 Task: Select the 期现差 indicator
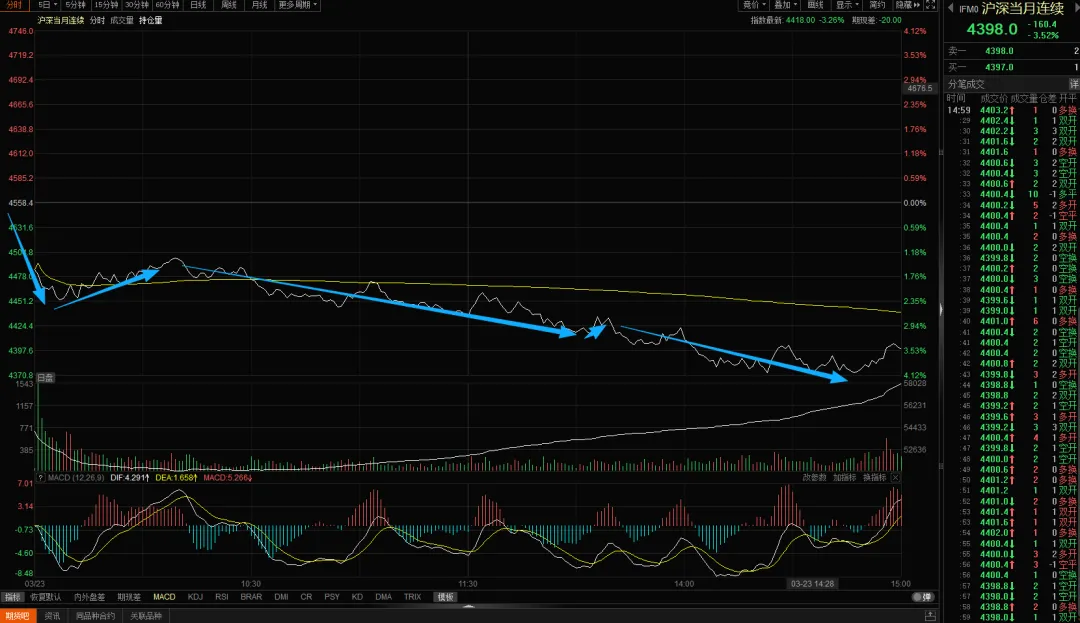tap(129, 597)
